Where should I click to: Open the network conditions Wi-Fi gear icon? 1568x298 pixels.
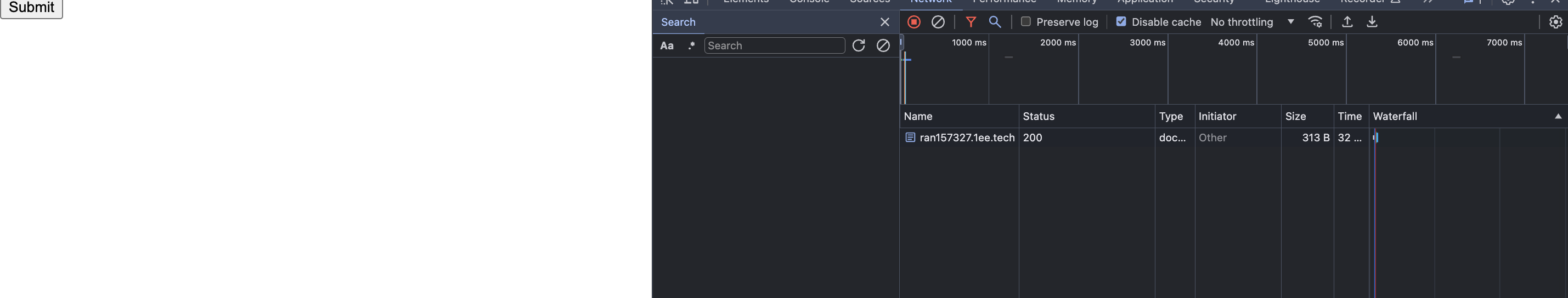tap(1316, 22)
